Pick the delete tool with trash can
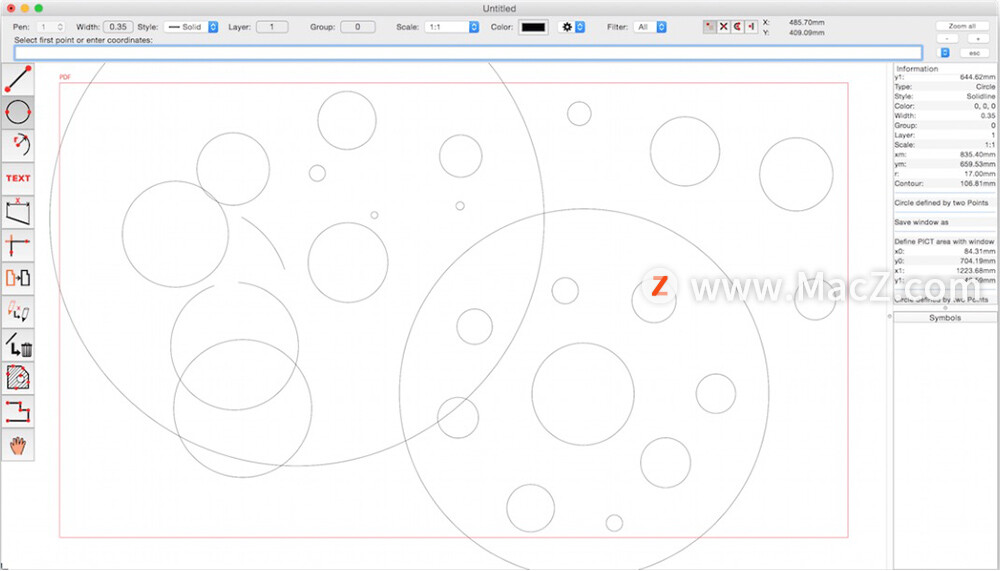This screenshot has height=571, width=1000. click(18, 344)
